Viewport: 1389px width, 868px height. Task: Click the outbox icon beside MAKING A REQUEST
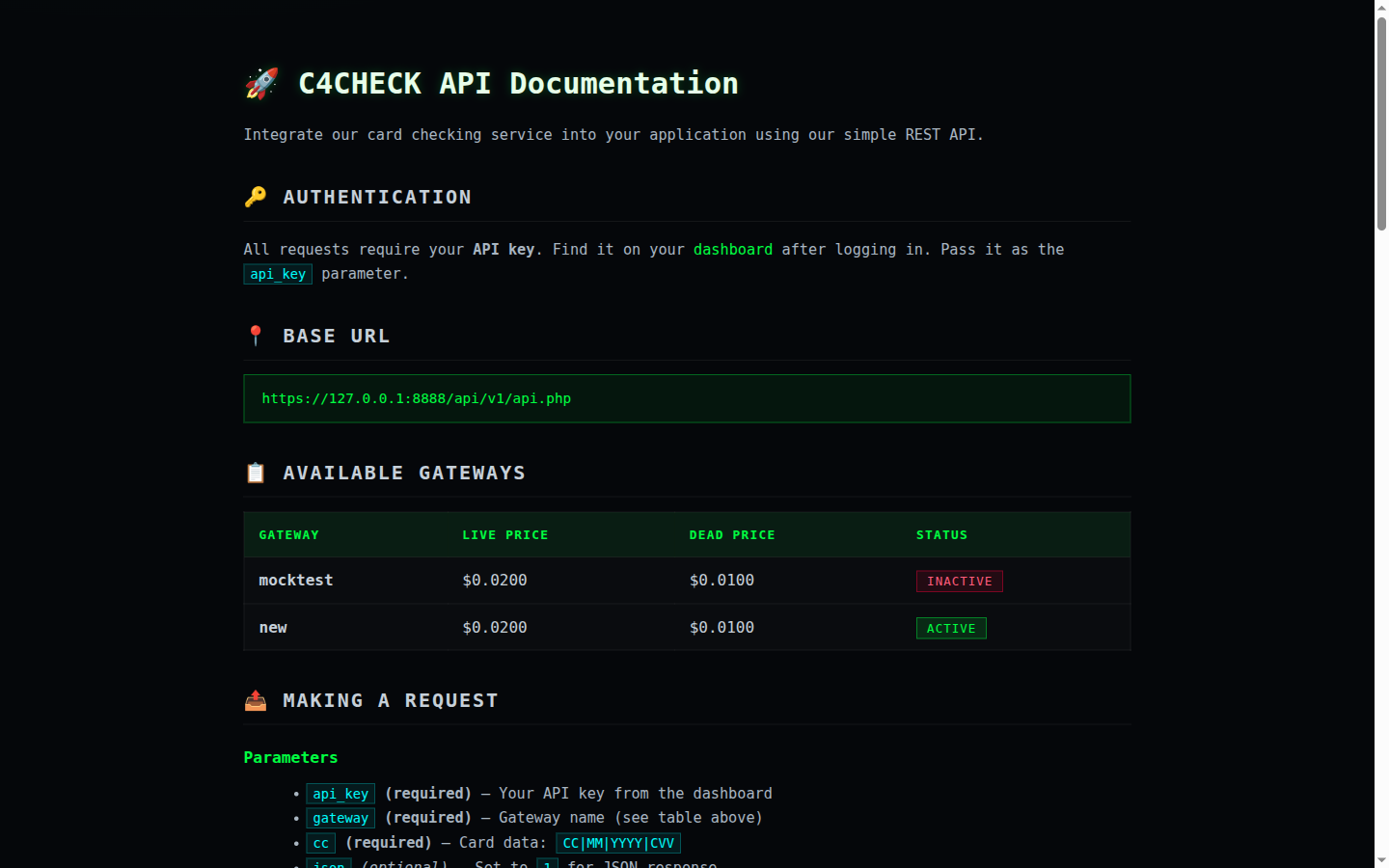coord(256,700)
